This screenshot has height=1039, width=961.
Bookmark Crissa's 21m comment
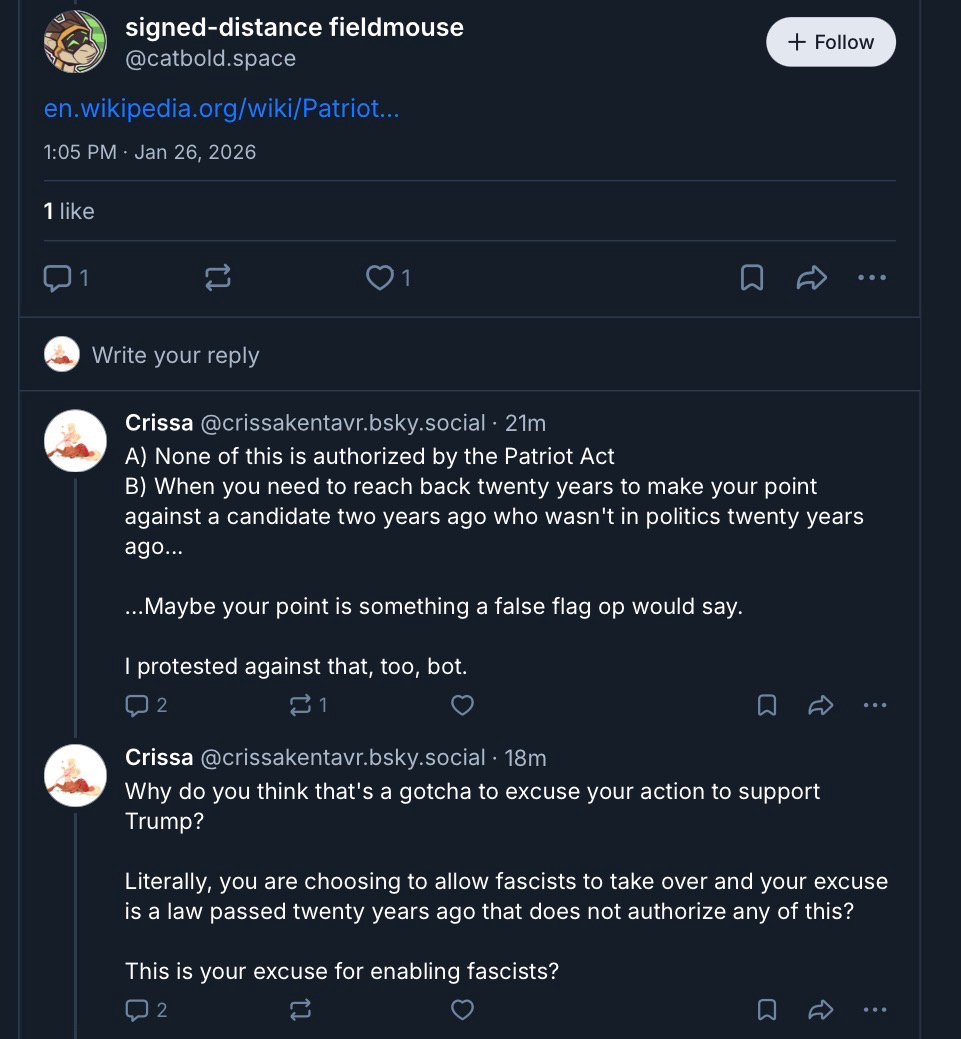tap(767, 705)
